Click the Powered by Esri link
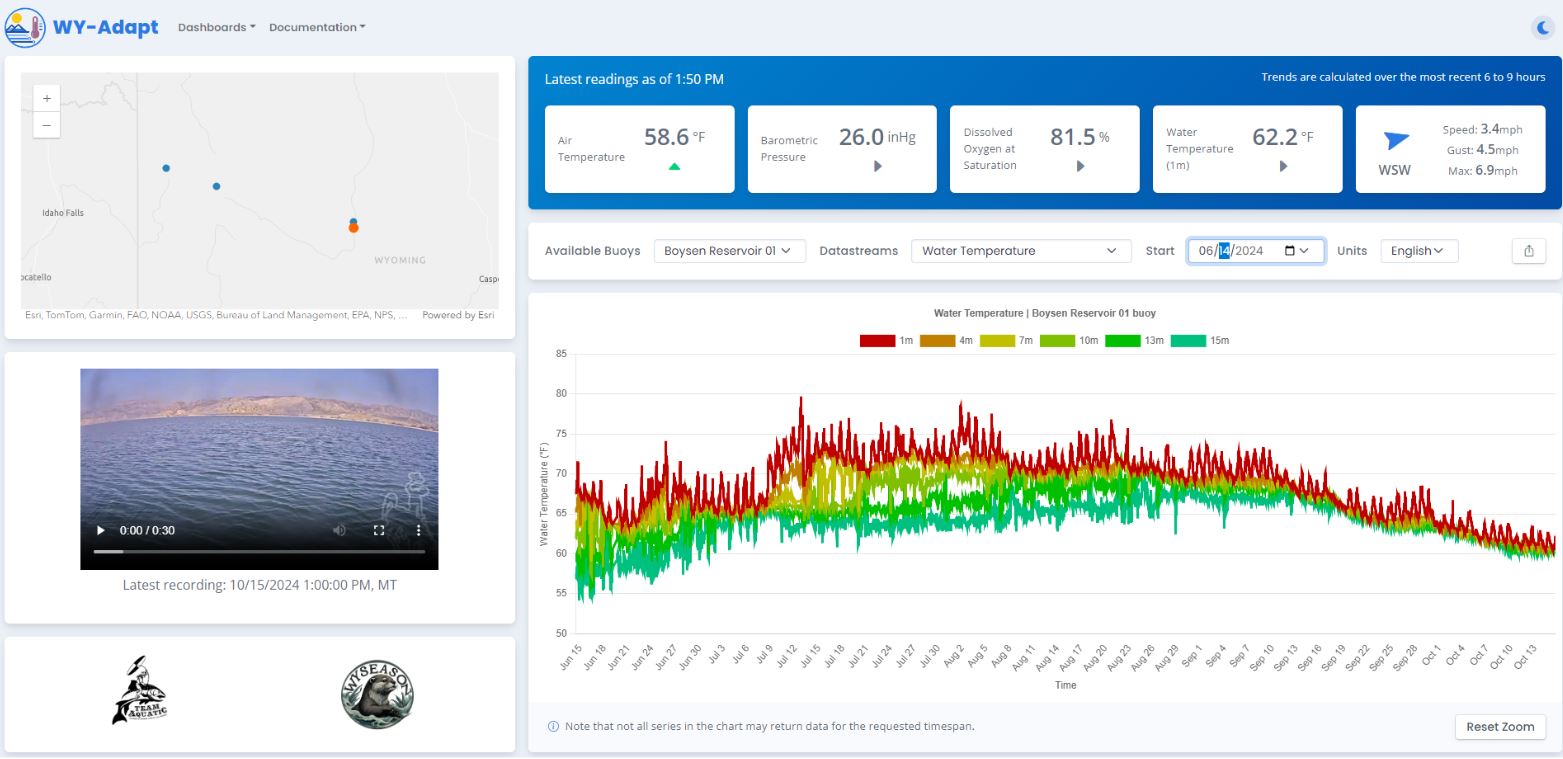Screen dimensions: 1563x759 [x=458, y=315]
